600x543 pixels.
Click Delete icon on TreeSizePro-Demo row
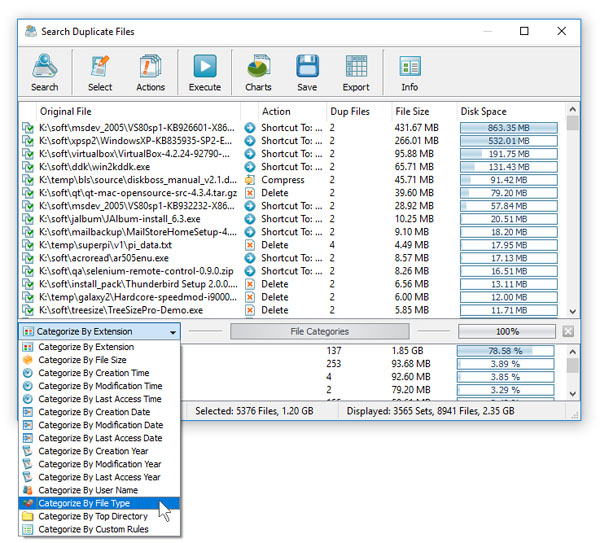pyautogui.click(x=250, y=310)
